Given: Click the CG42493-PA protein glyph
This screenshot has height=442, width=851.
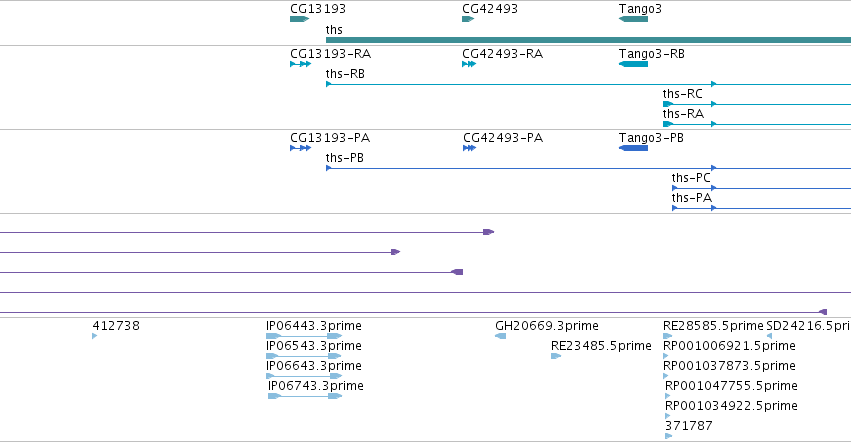Looking at the screenshot, I should click(x=469, y=148).
